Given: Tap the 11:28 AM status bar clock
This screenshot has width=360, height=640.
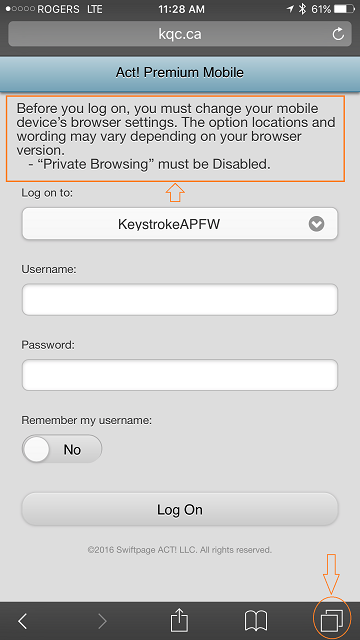Looking at the screenshot, I should tap(180, 9).
